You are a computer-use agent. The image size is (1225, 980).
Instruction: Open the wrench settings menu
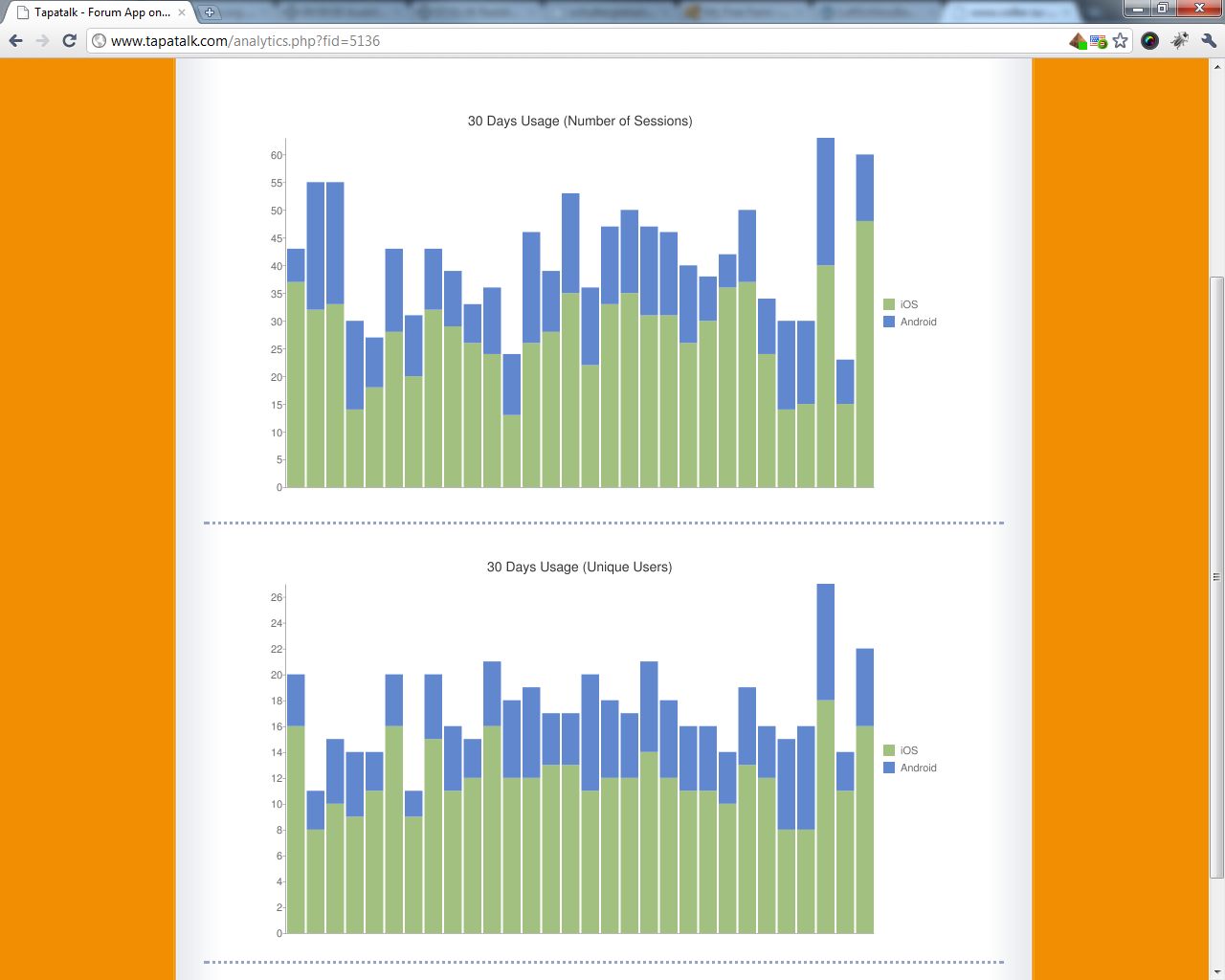click(x=1209, y=40)
